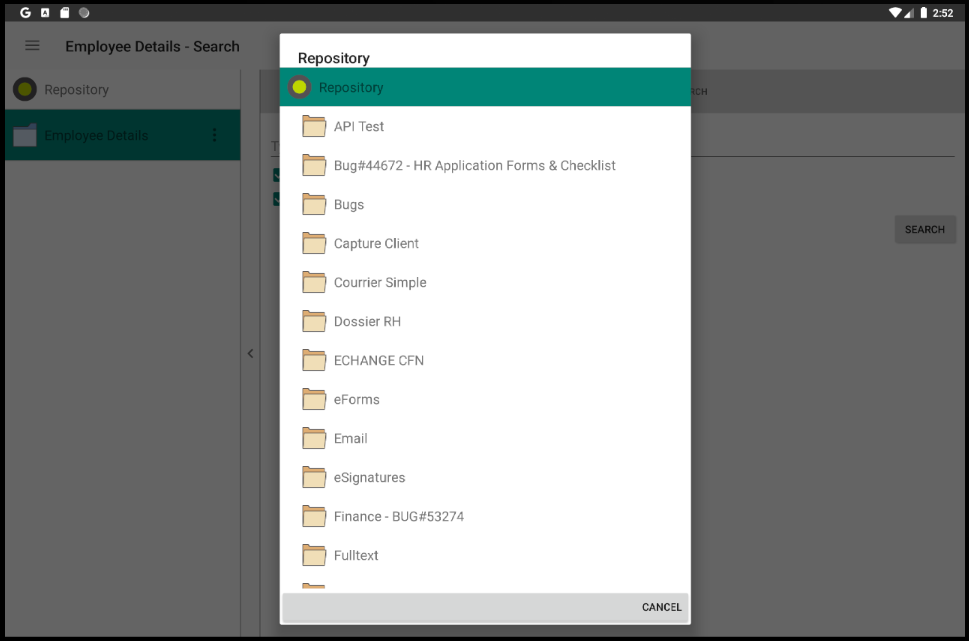Click the Capture Client folder icon
This screenshot has height=641, width=969.
tap(315, 243)
